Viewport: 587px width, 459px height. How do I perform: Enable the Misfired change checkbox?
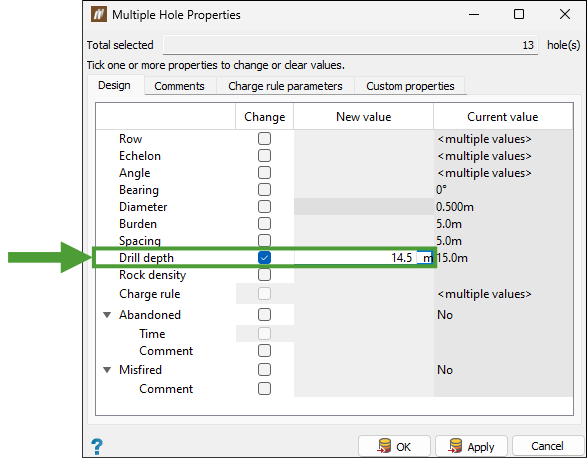[264, 370]
